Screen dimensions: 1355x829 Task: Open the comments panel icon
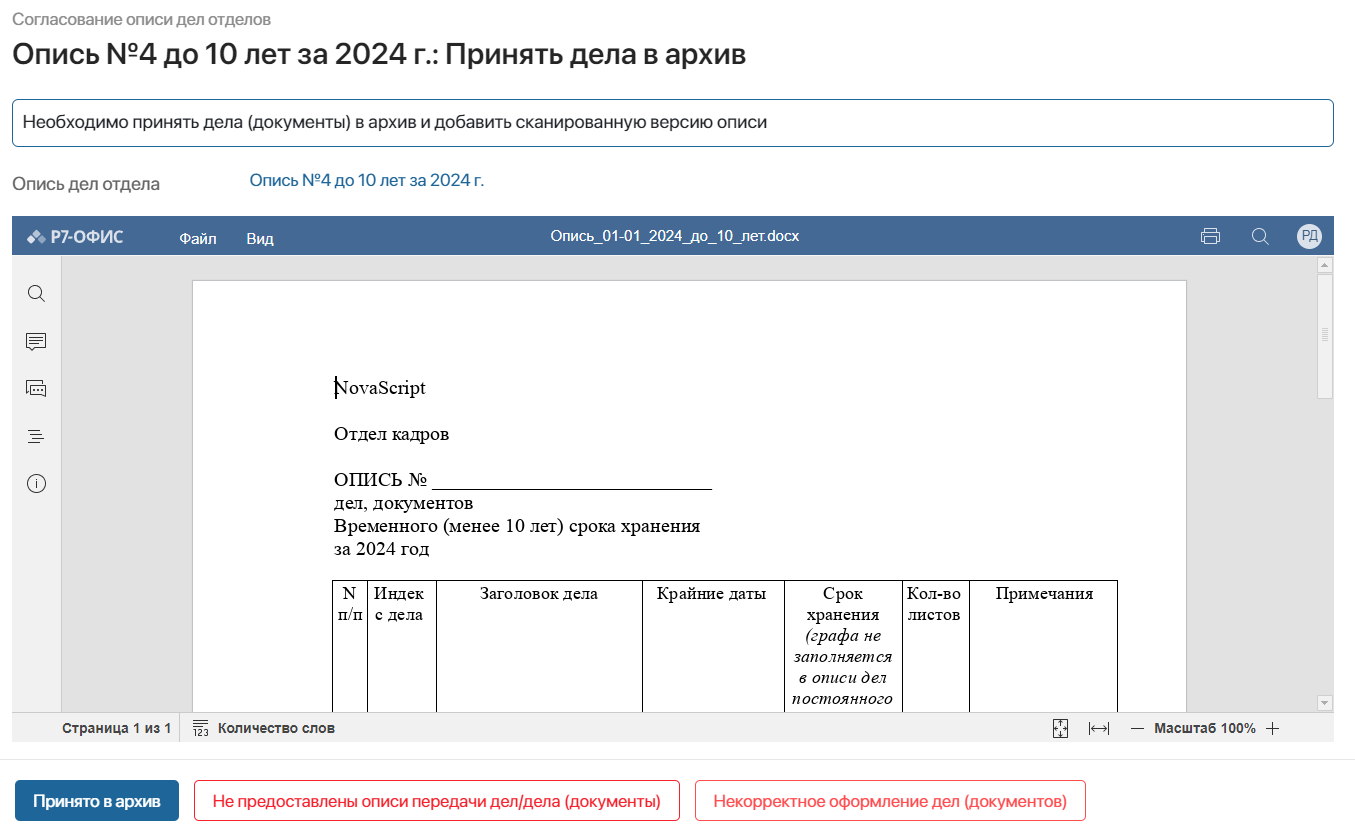(36, 342)
